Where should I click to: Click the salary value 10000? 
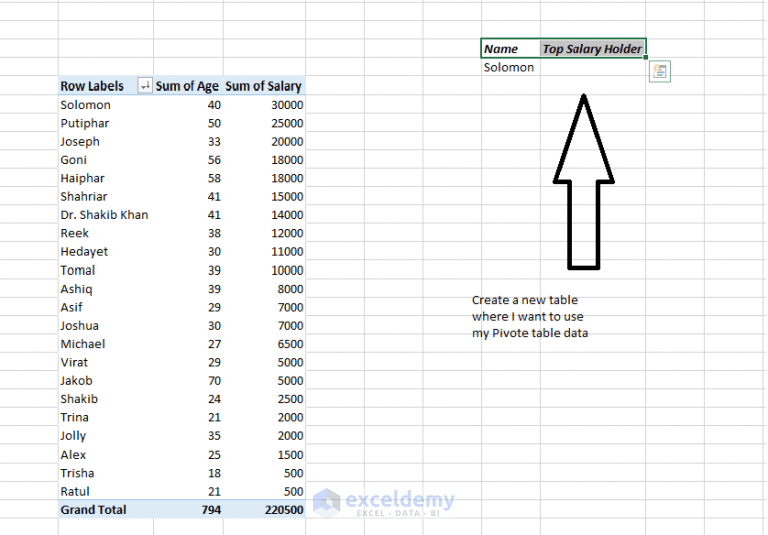point(288,270)
